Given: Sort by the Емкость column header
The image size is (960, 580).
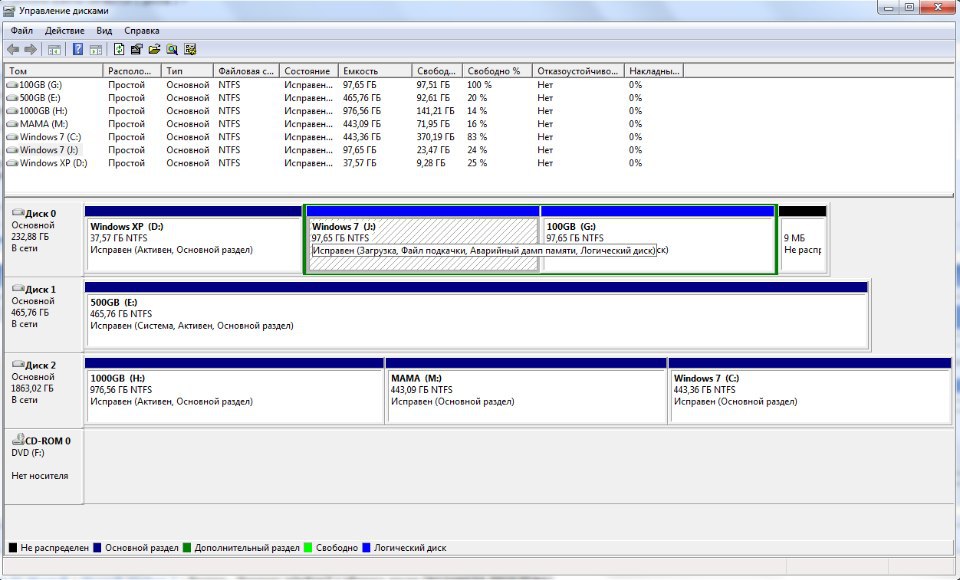Looking at the screenshot, I should coord(375,71).
